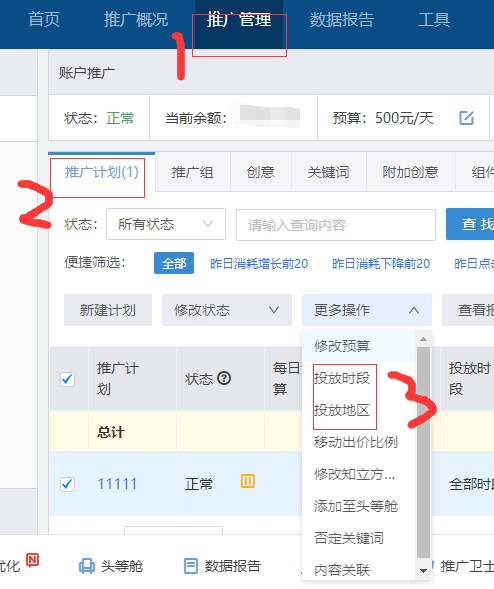Choose 内容关联 from the dropdown menu
This screenshot has height=589, width=494.
[358, 570]
